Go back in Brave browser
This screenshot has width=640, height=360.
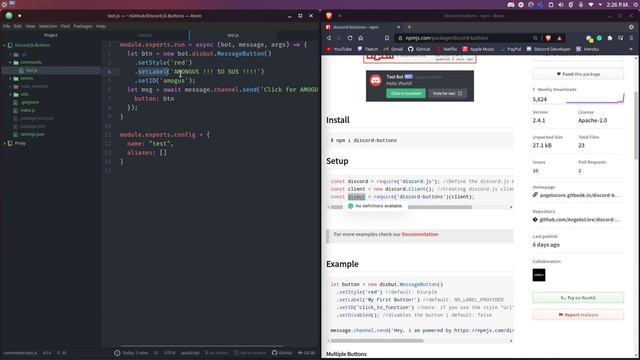point(329,38)
